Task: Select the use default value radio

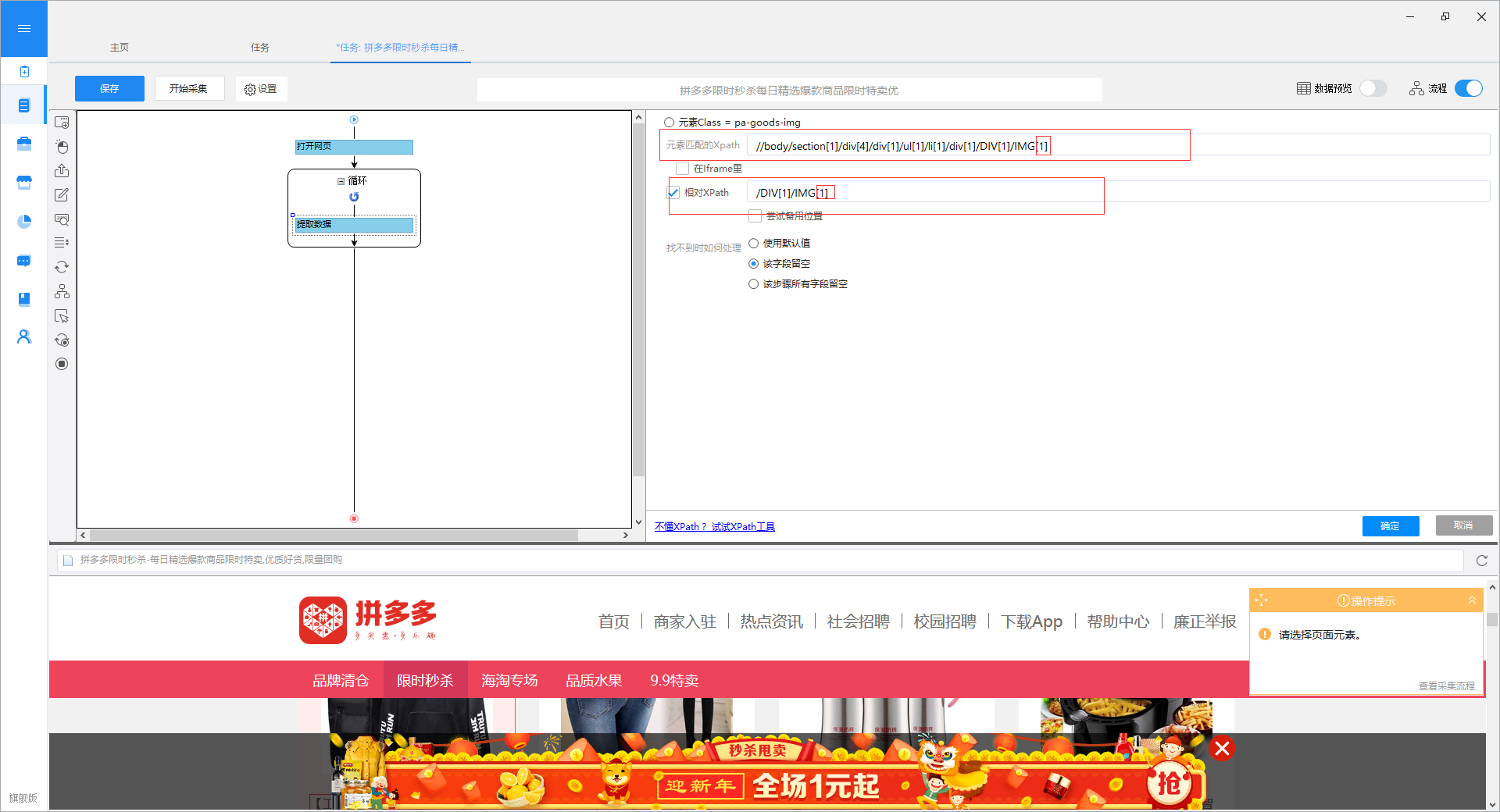Action: tap(754, 244)
